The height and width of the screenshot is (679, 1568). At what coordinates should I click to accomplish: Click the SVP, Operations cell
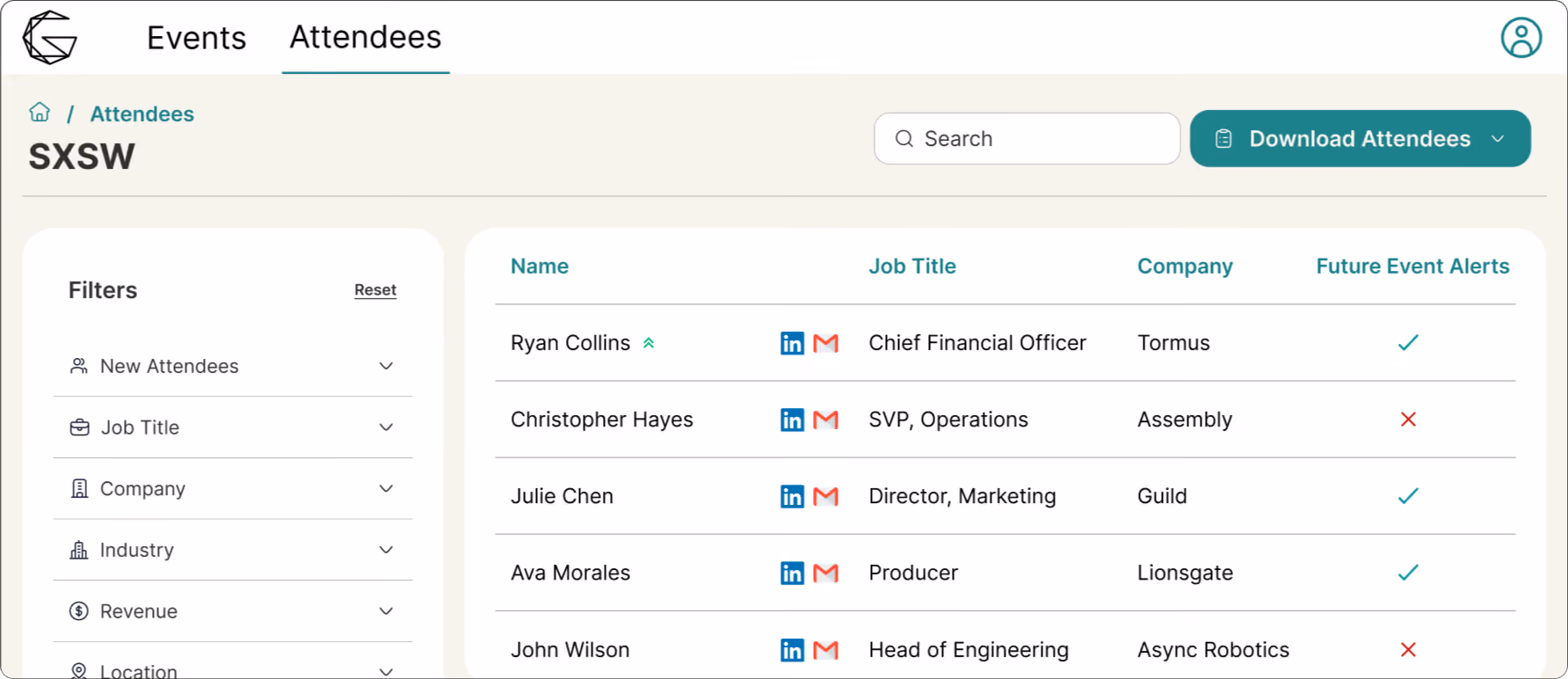(948, 420)
